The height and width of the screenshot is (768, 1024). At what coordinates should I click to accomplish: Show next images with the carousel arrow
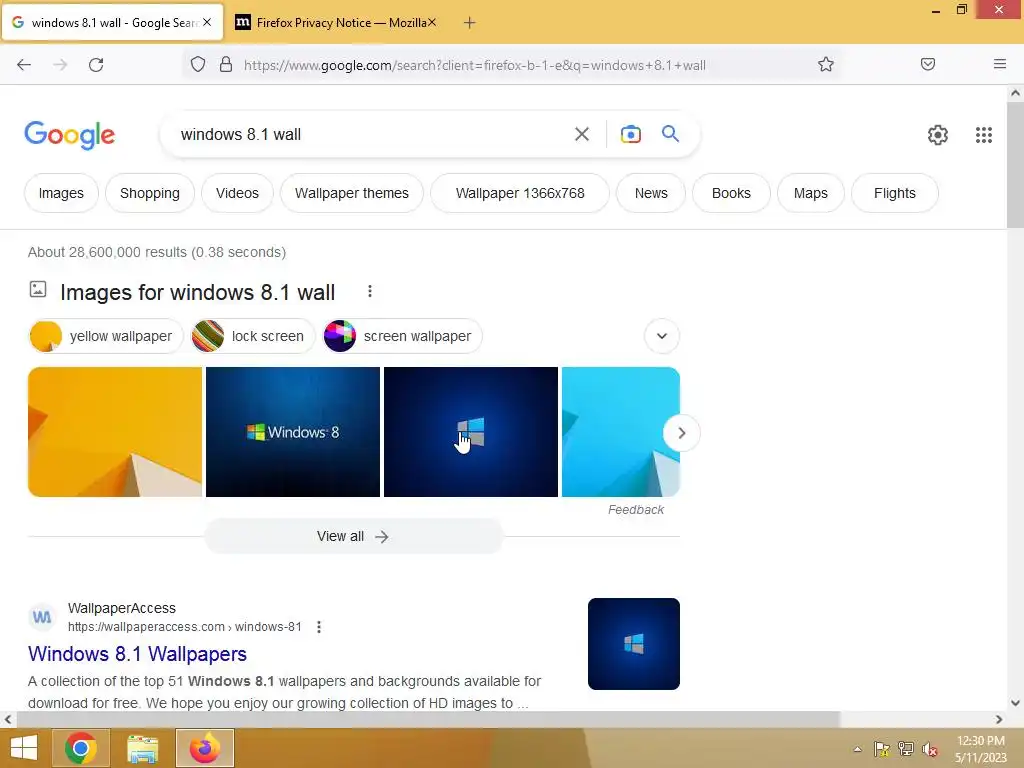[681, 433]
